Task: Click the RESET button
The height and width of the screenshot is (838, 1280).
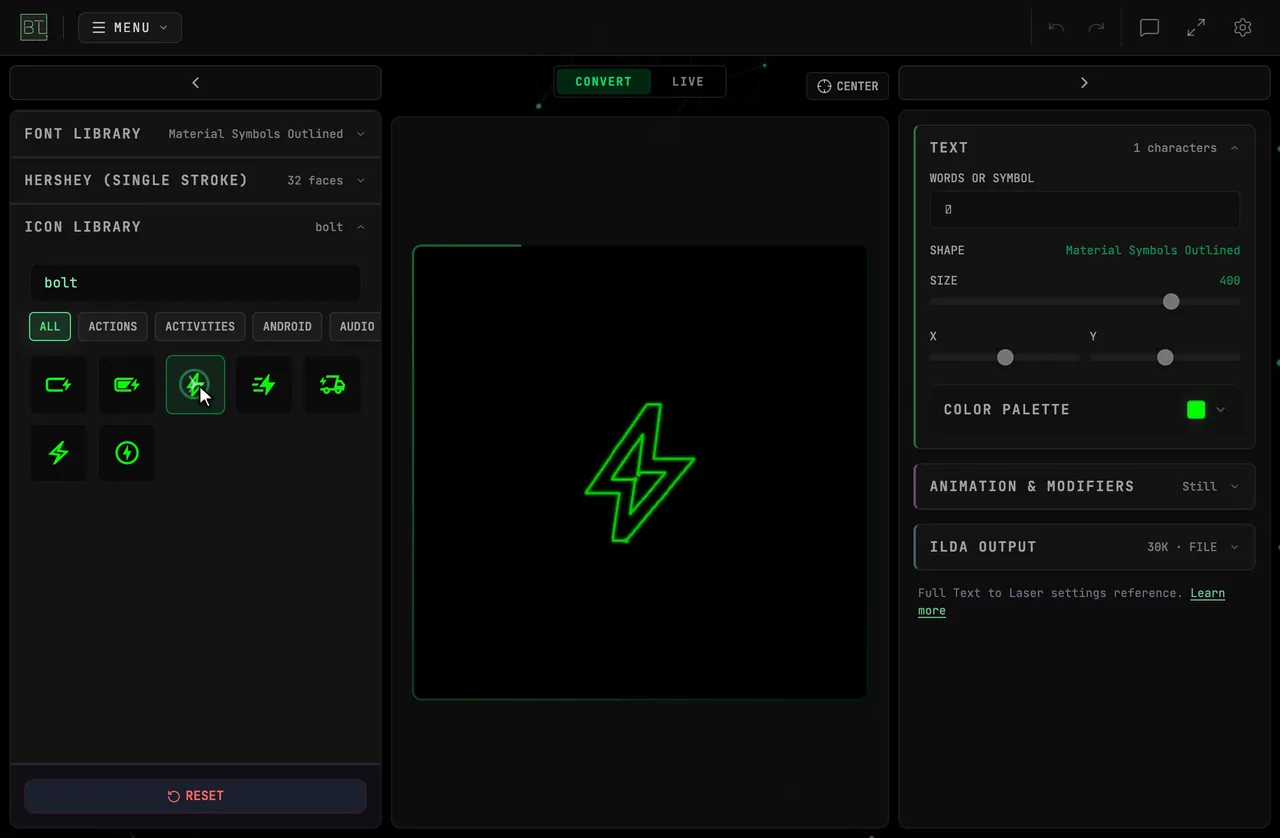Action: (x=195, y=796)
